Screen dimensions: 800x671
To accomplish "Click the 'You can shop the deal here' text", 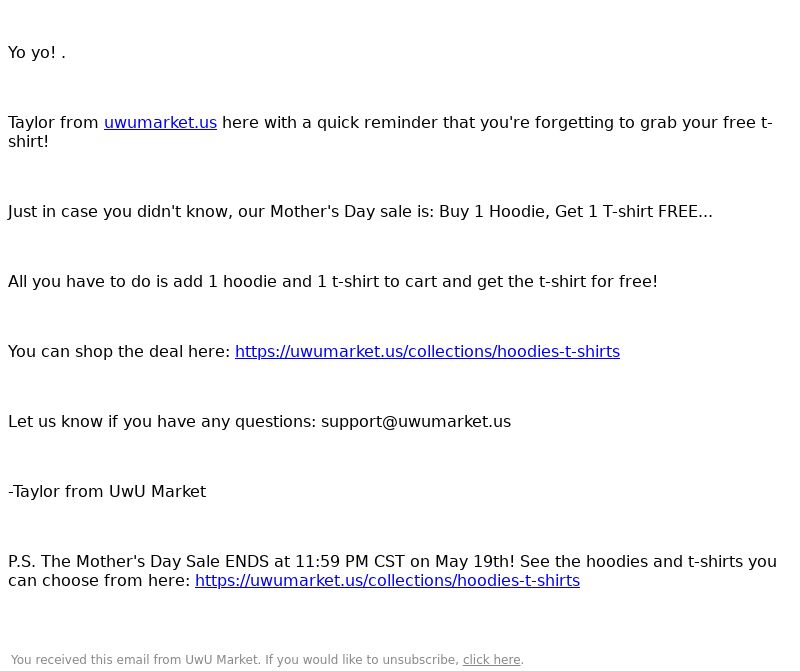I will pyautogui.click(x=119, y=352).
